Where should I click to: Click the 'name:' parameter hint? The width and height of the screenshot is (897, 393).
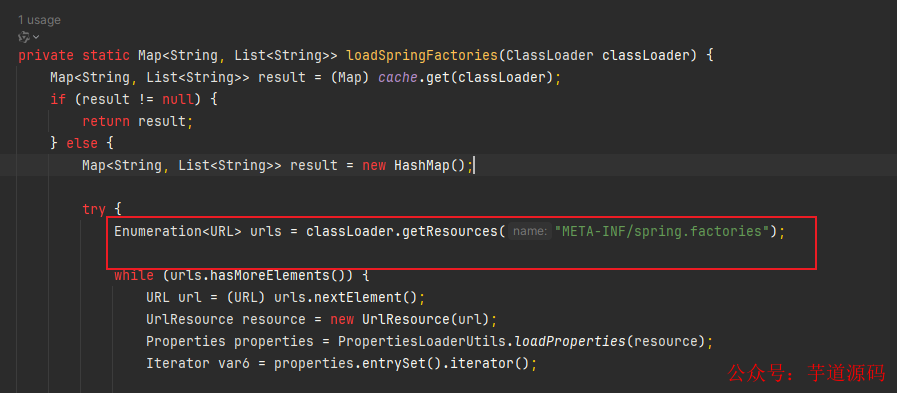529,231
